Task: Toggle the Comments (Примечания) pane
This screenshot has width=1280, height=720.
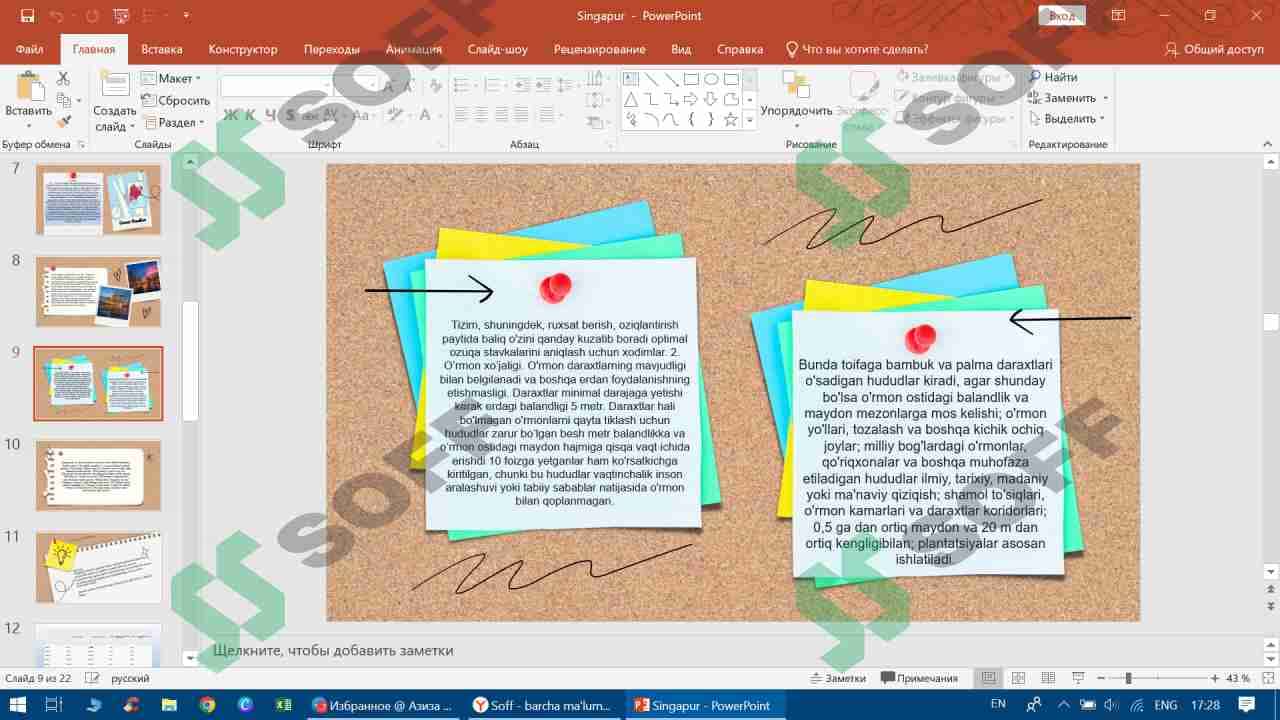Action: click(919, 678)
